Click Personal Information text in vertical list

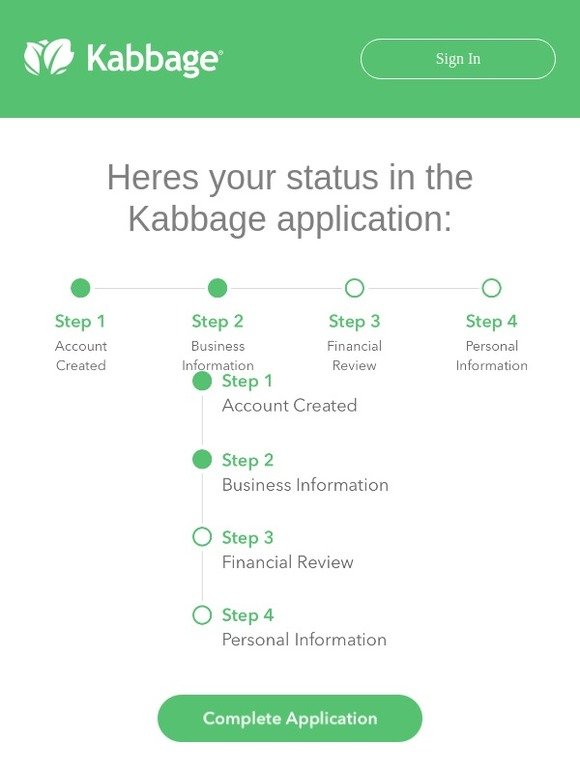point(304,640)
